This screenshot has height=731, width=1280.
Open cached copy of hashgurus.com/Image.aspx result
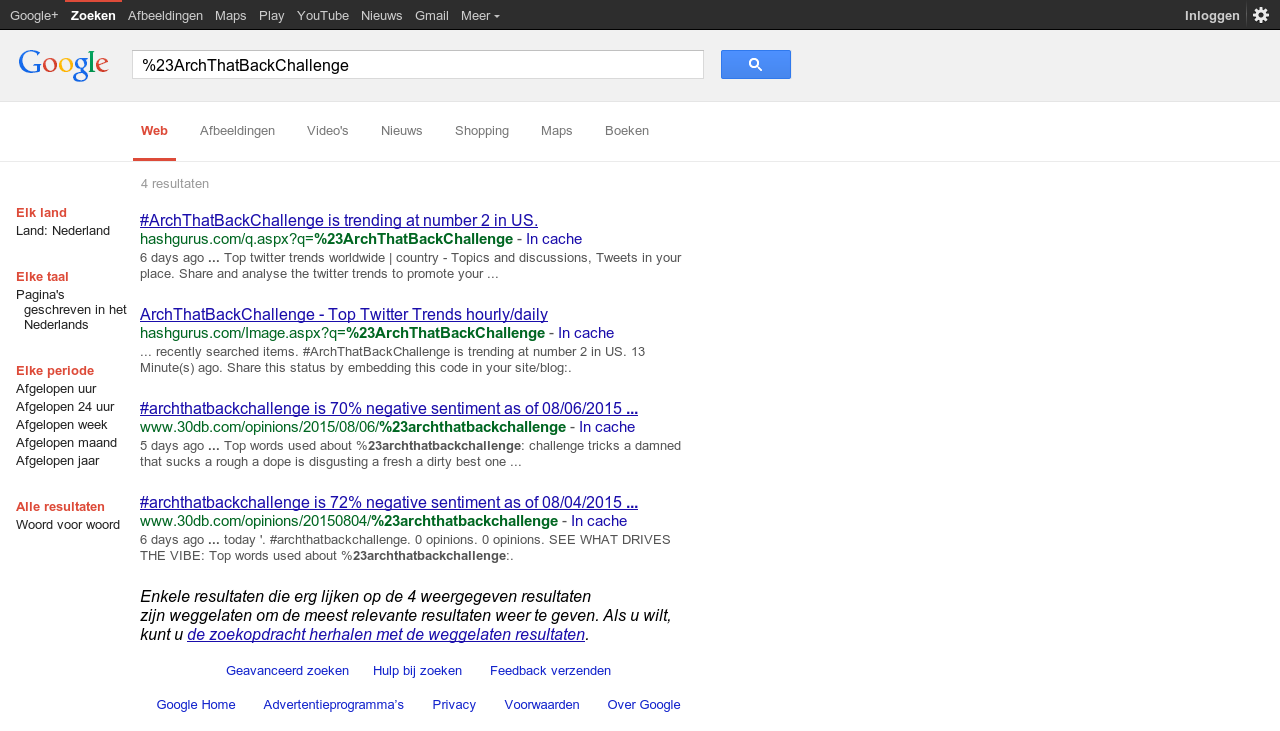pyautogui.click(x=586, y=333)
